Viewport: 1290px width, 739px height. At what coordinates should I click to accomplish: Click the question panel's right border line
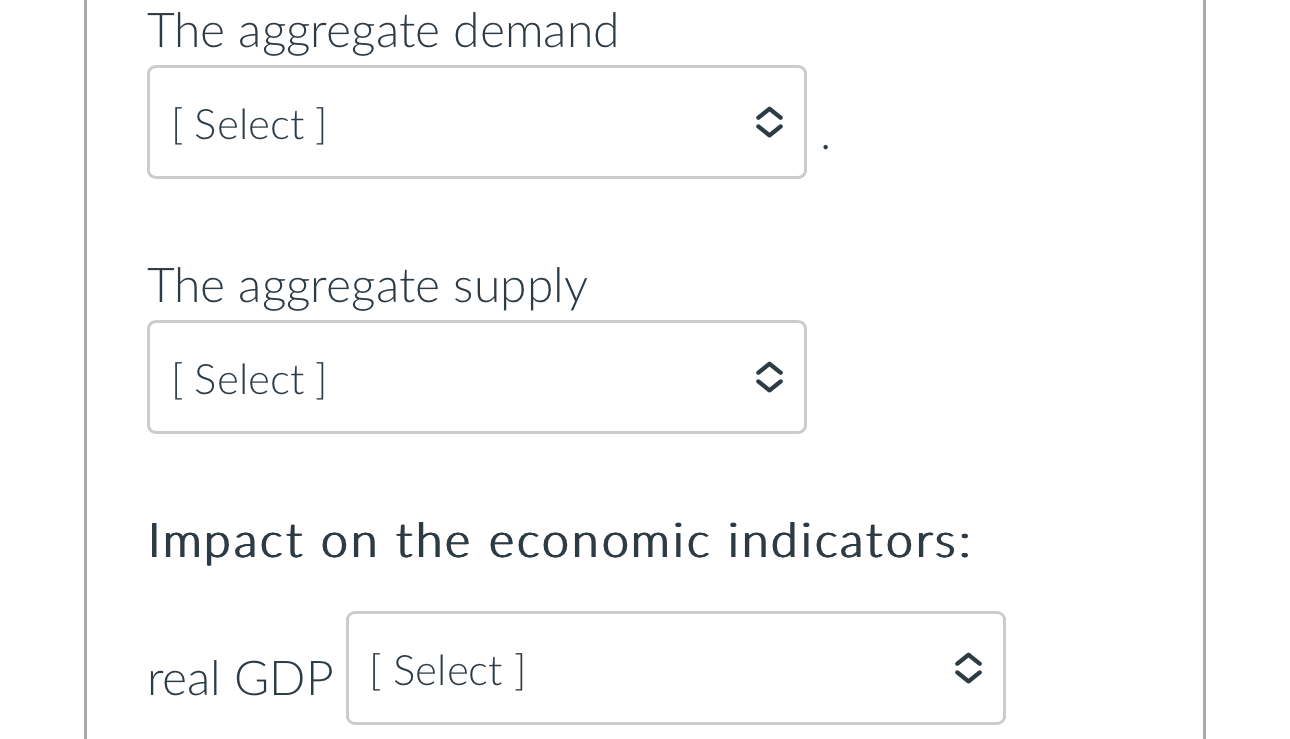(x=1204, y=370)
